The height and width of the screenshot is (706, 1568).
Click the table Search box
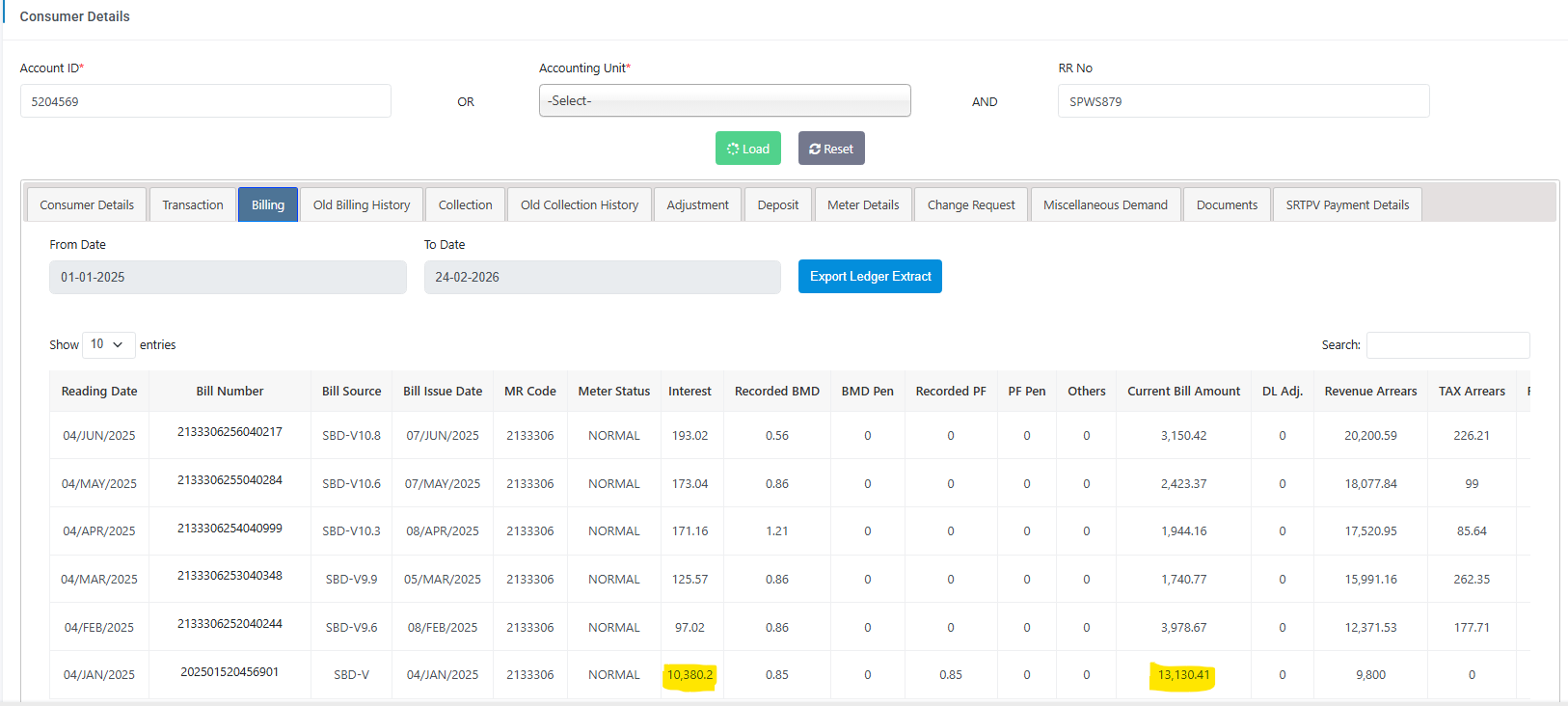pyautogui.click(x=1447, y=345)
